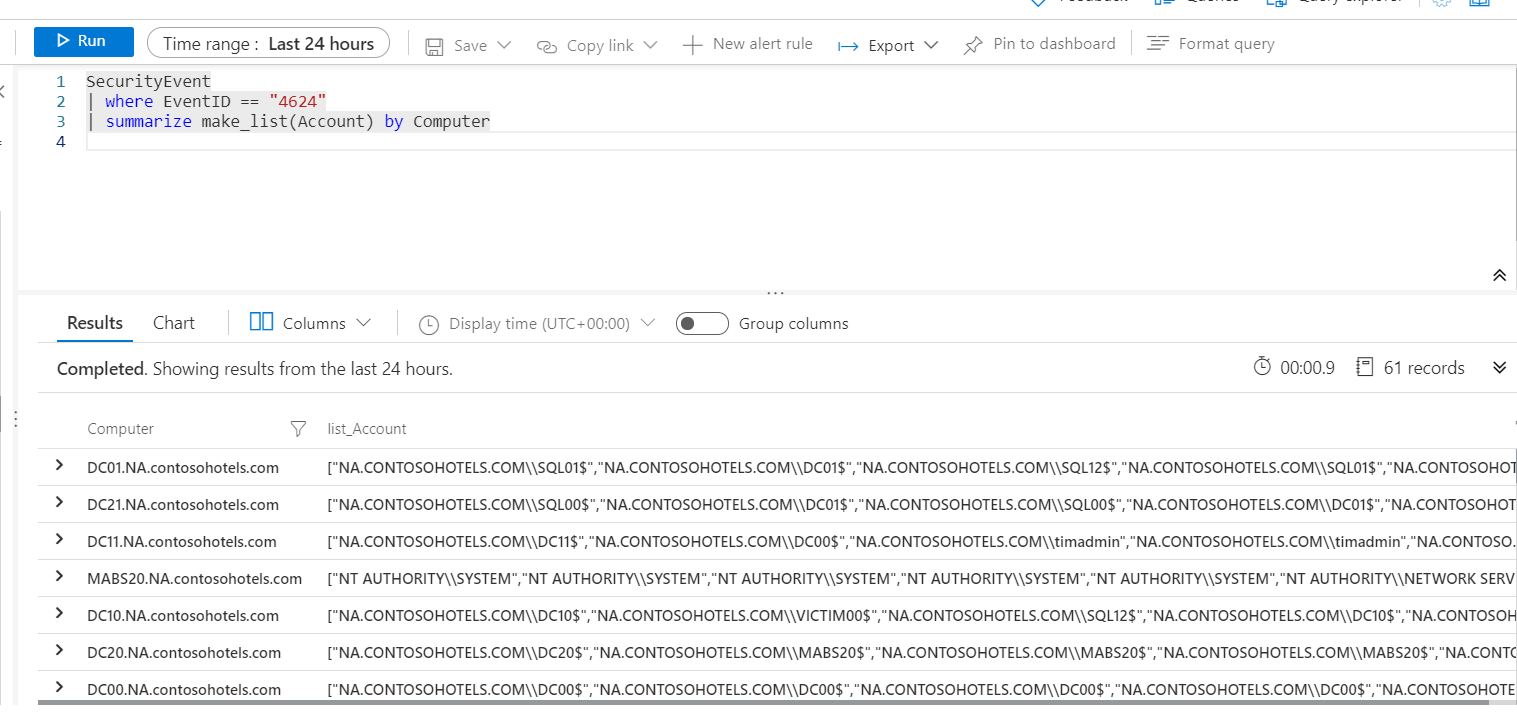
Task: Click the Completed status message
Action: pyautogui.click(x=255, y=369)
